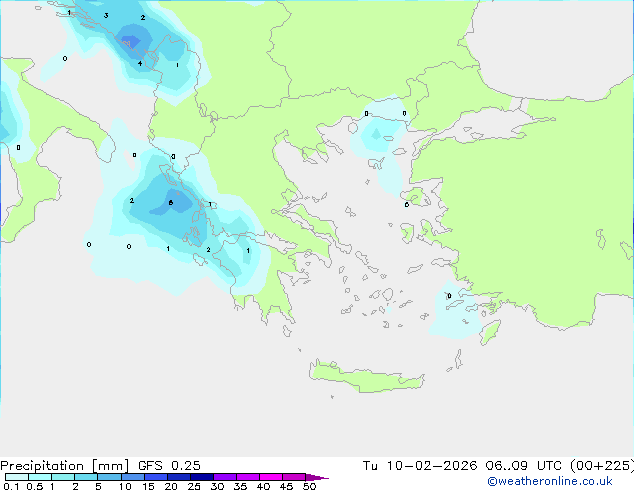Click the '4' precipitation value on map

tap(139, 63)
